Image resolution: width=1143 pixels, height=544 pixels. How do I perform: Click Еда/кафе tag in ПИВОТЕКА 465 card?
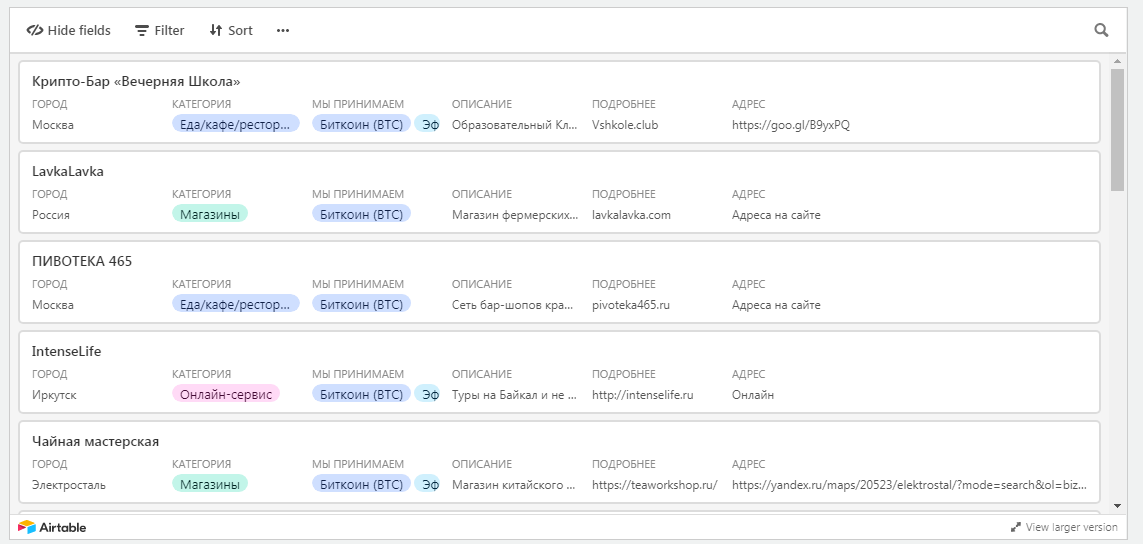(x=235, y=305)
